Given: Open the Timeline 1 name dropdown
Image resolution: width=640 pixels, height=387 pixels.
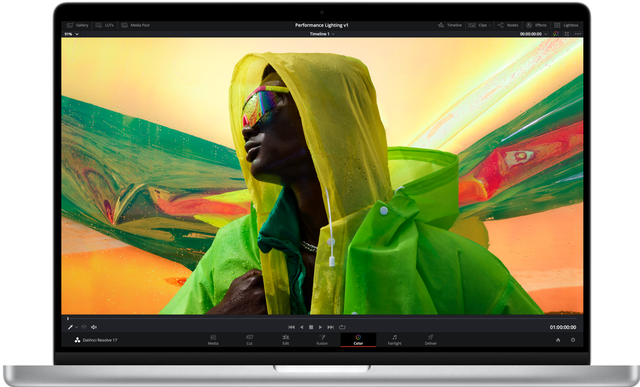Looking at the screenshot, I should [322, 34].
